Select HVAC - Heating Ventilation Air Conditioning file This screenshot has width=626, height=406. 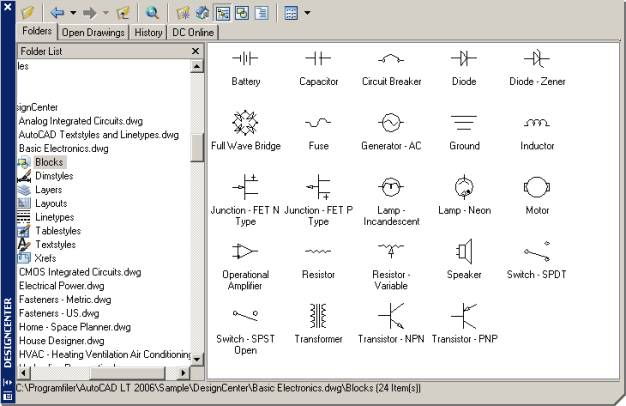[105, 355]
